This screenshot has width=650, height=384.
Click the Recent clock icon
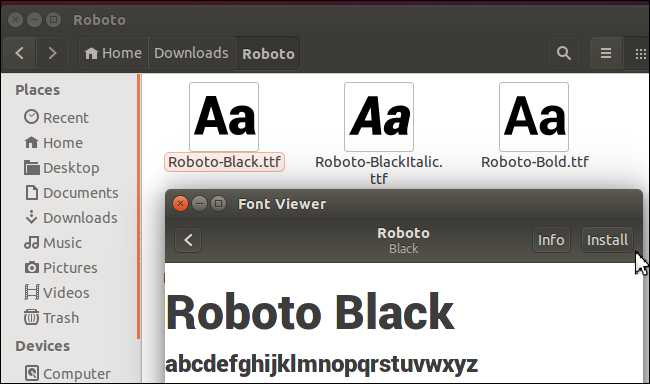(31, 117)
